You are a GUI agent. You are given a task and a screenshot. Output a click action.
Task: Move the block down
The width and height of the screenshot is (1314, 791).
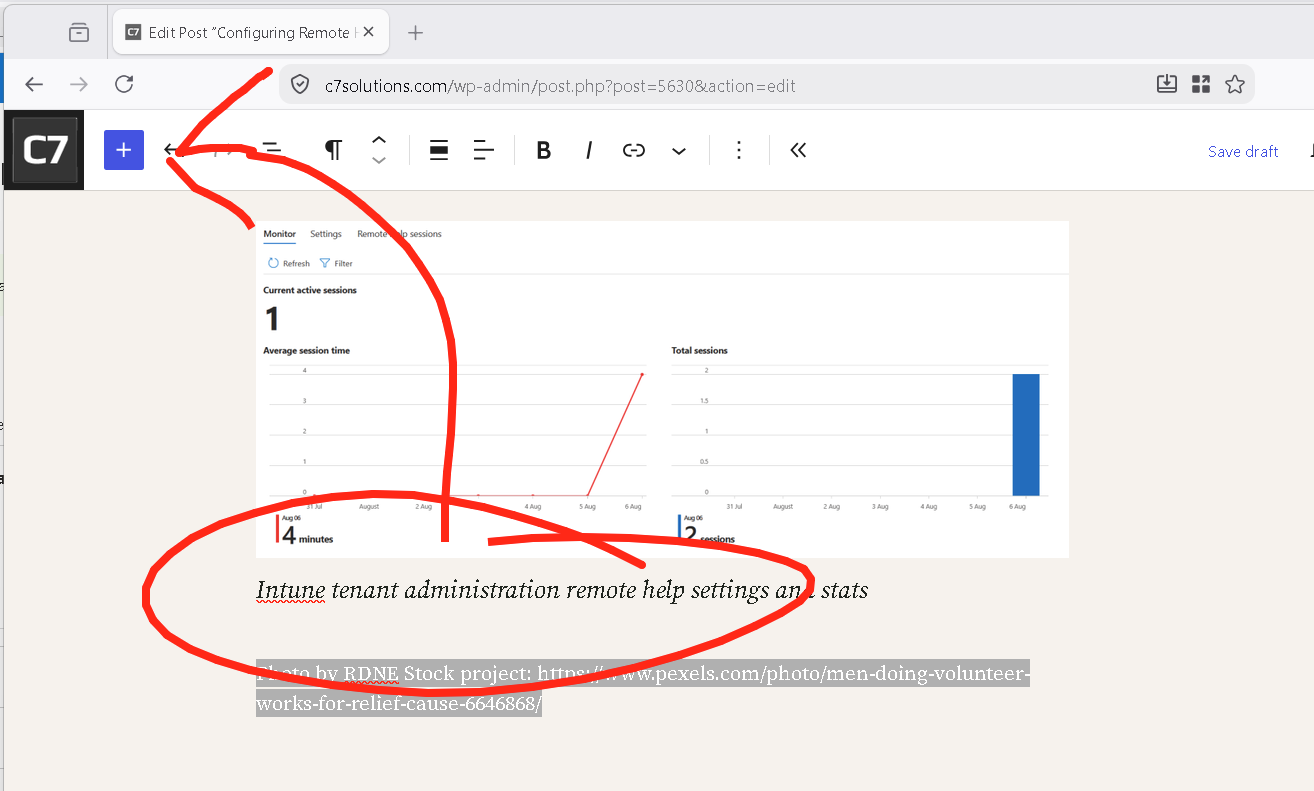(379, 160)
